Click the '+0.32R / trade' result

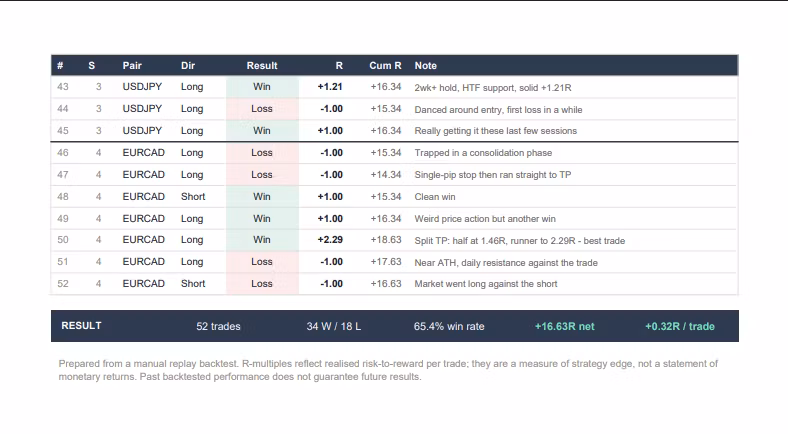pos(679,327)
